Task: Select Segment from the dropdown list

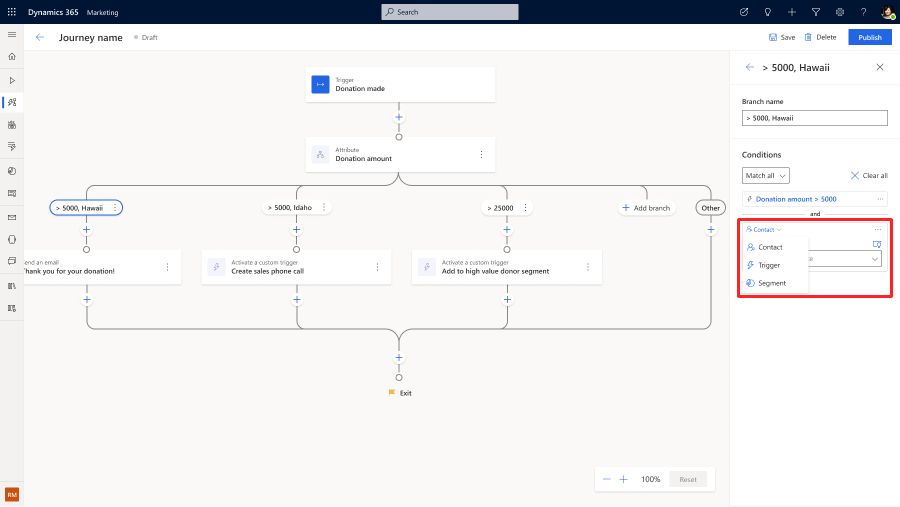Action: click(771, 283)
